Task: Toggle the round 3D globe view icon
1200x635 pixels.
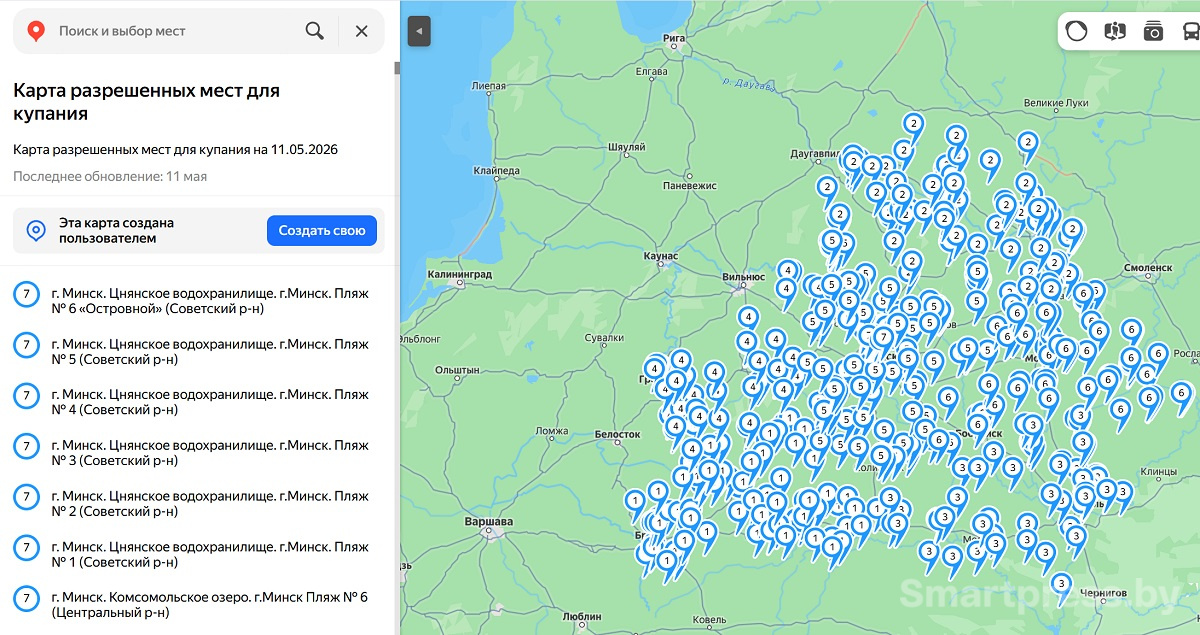Action: [x=1076, y=31]
